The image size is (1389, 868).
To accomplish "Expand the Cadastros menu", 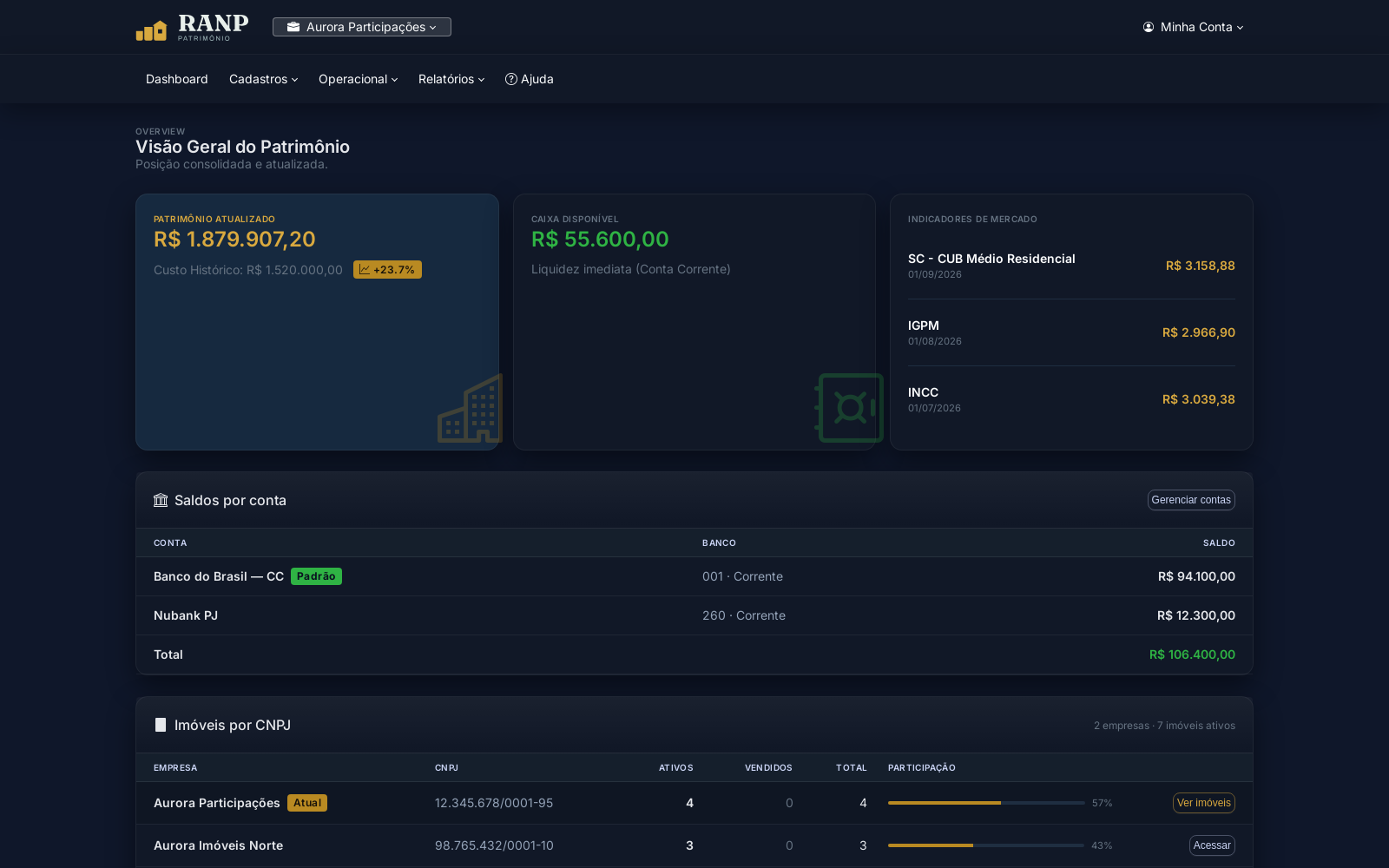I will [x=264, y=79].
